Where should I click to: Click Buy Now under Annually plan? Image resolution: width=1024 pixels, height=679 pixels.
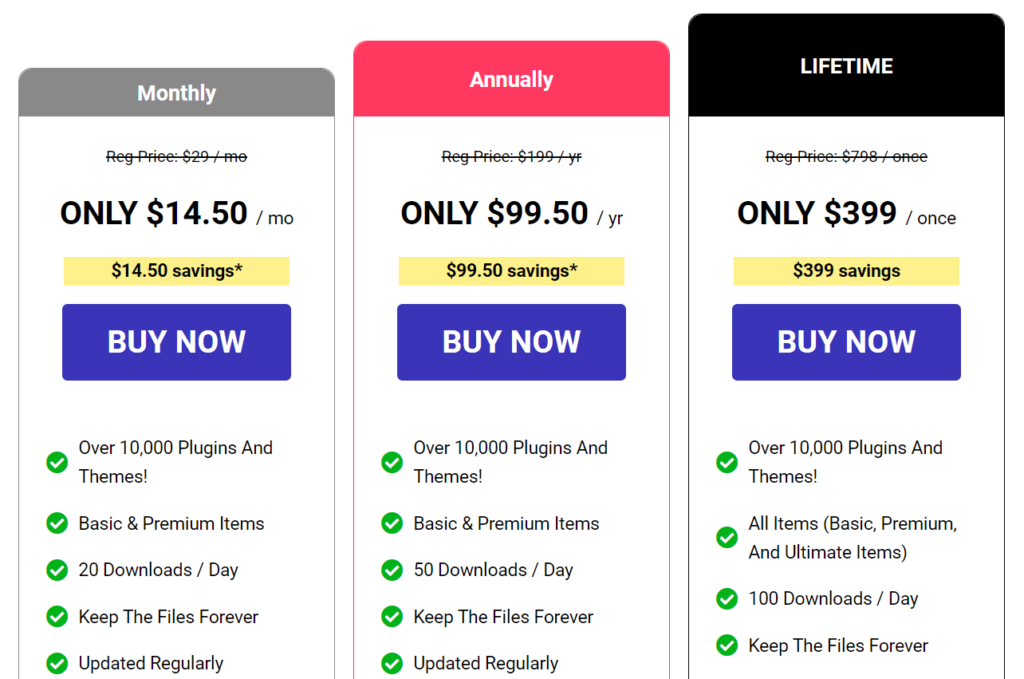pyautogui.click(x=511, y=342)
